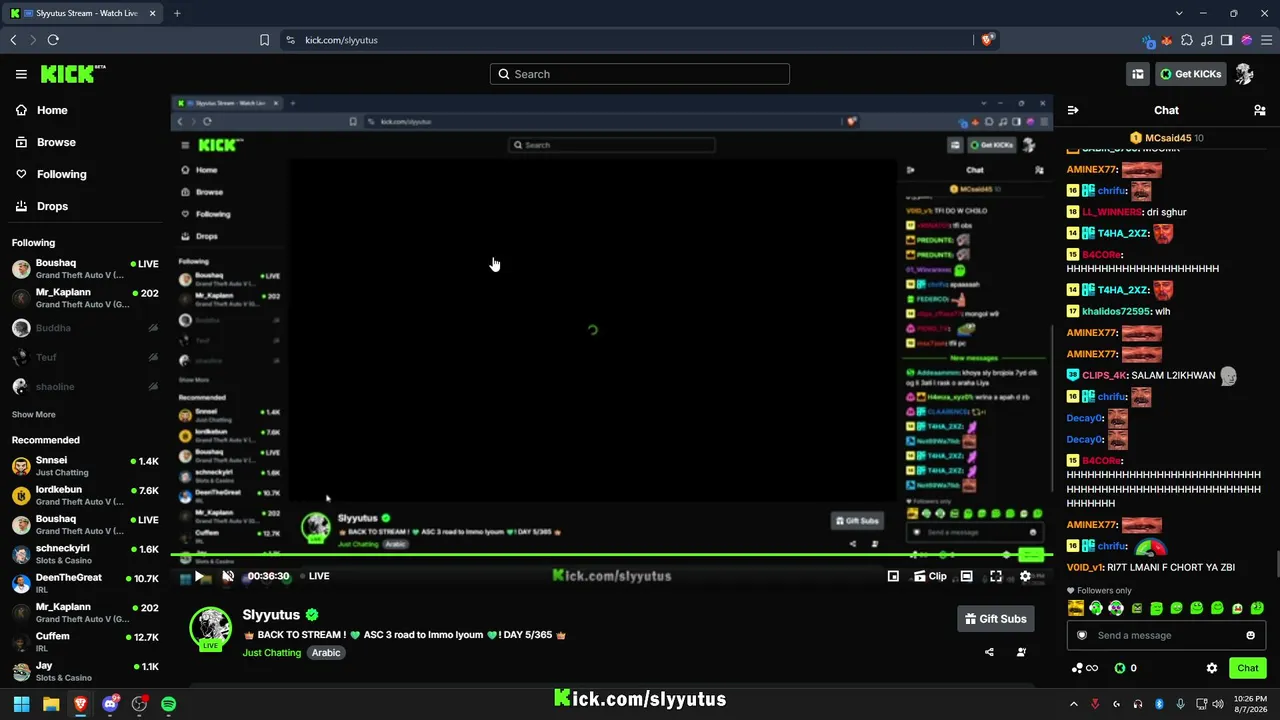The height and width of the screenshot is (720, 1280).
Task: Open Mr_Kaplann channel in Following list
Action: coord(85,298)
